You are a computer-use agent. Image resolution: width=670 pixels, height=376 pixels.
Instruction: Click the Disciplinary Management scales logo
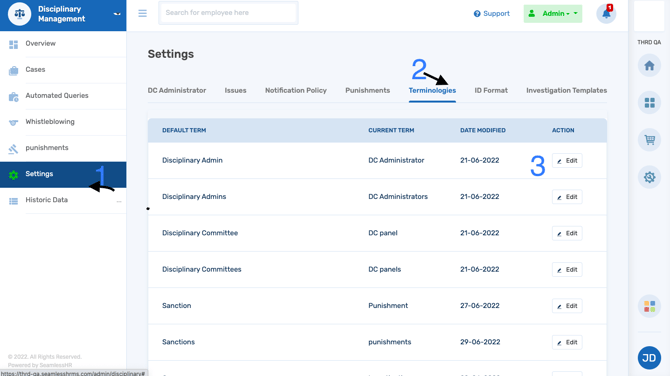pos(19,14)
